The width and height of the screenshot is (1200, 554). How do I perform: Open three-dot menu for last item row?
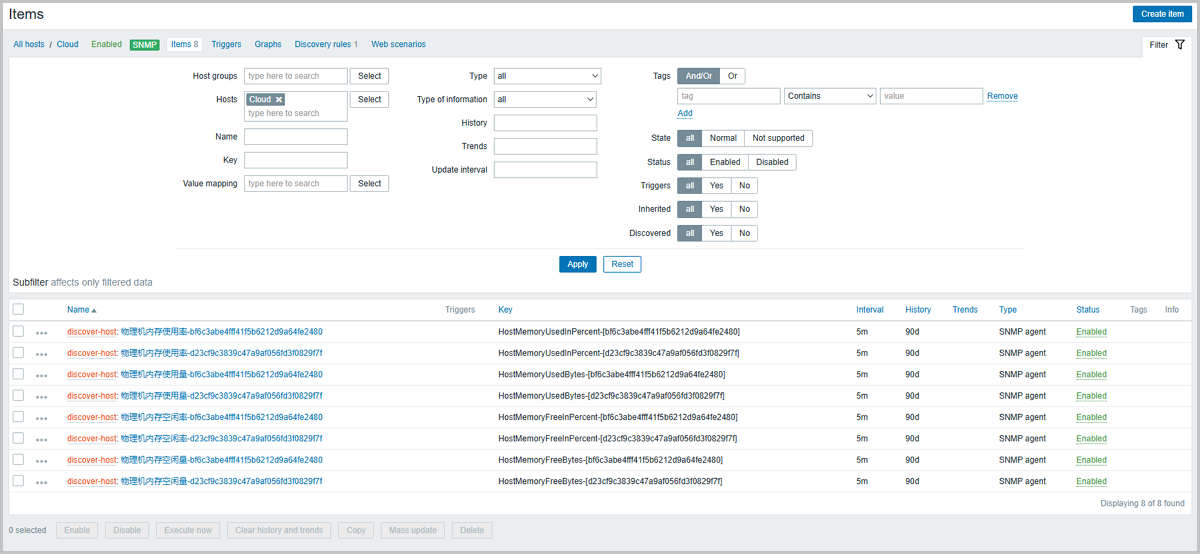(41, 483)
